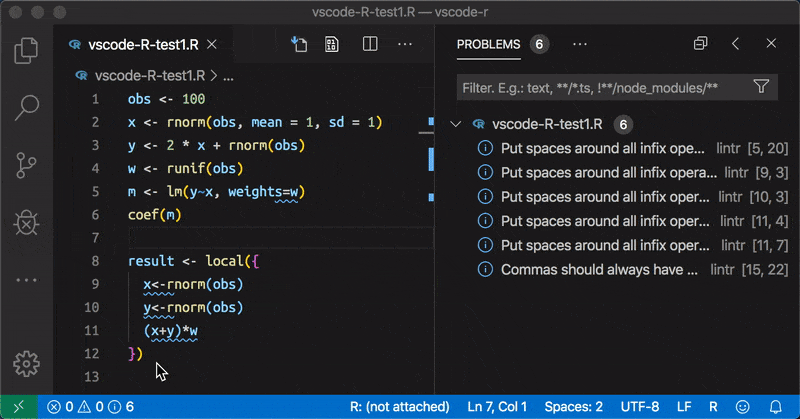
Task: Open the Search view in activity bar
Action: click(x=27, y=107)
